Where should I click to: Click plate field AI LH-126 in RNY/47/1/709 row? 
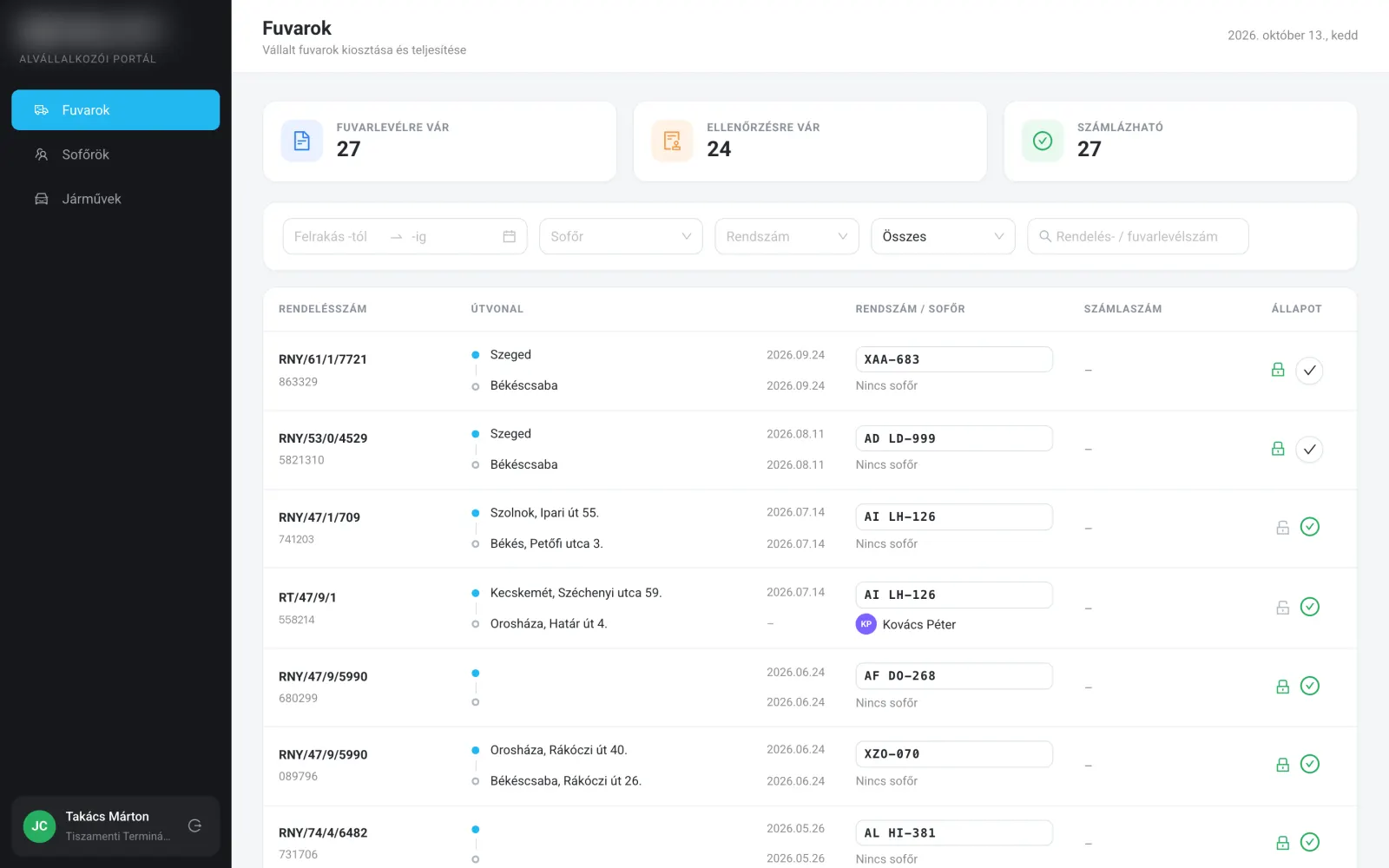tap(954, 516)
